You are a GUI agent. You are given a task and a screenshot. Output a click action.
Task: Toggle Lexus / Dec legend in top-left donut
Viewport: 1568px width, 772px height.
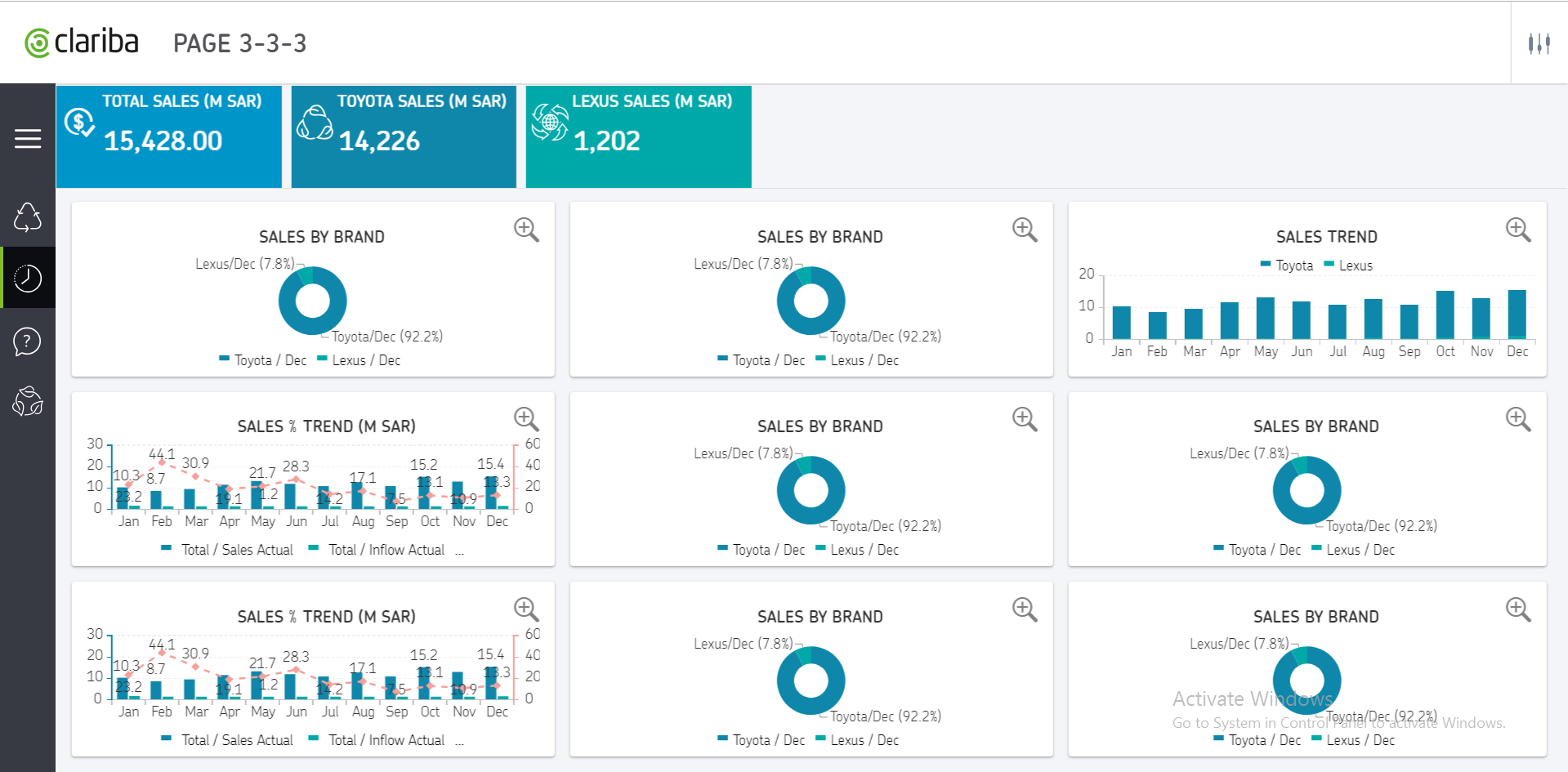pyautogui.click(x=359, y=360)
